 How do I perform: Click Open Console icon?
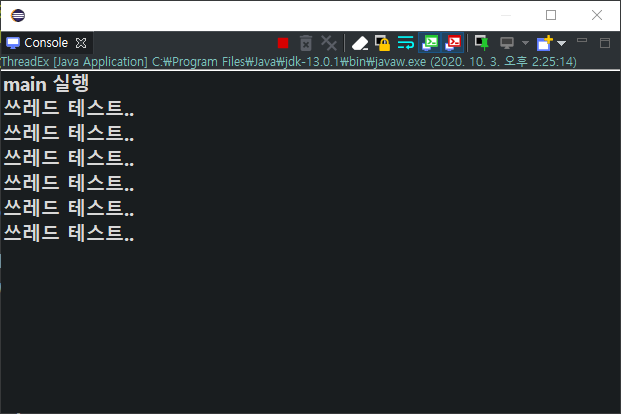pos(545,43)
